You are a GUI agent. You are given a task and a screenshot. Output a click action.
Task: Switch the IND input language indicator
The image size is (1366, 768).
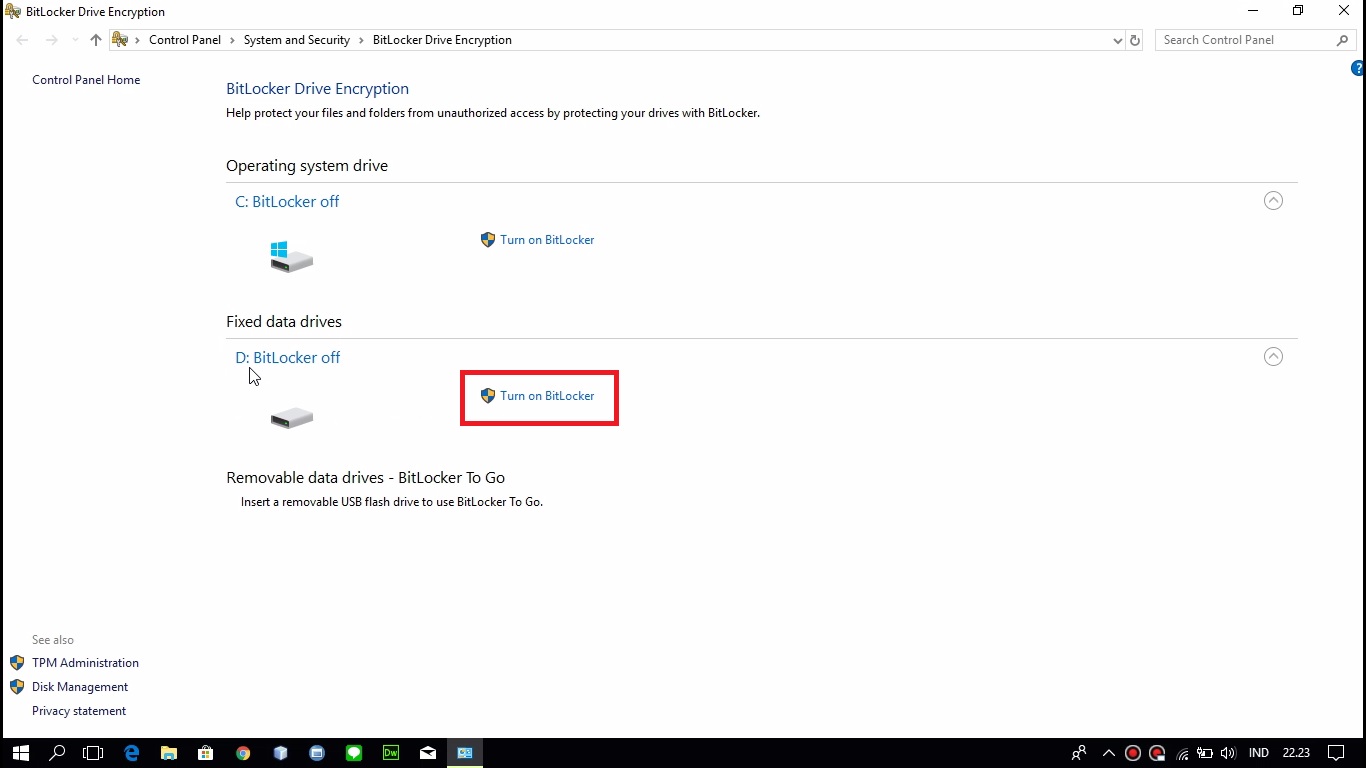click(1259, 753)
